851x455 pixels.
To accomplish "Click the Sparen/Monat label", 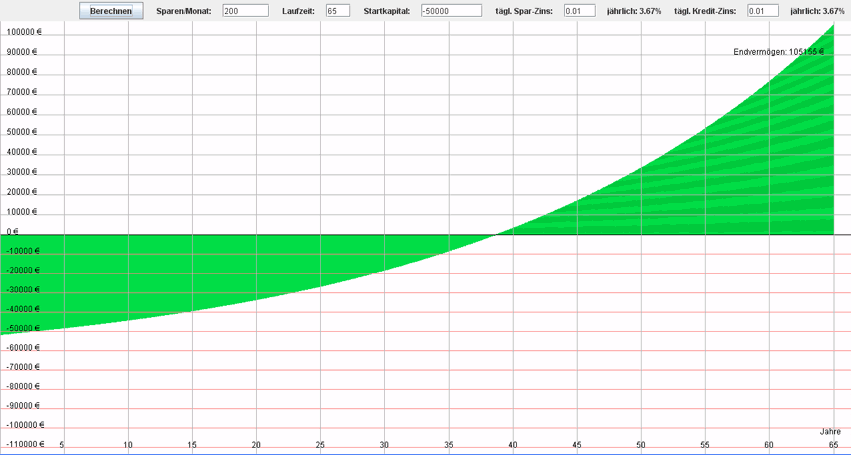I will pos(184,11).
